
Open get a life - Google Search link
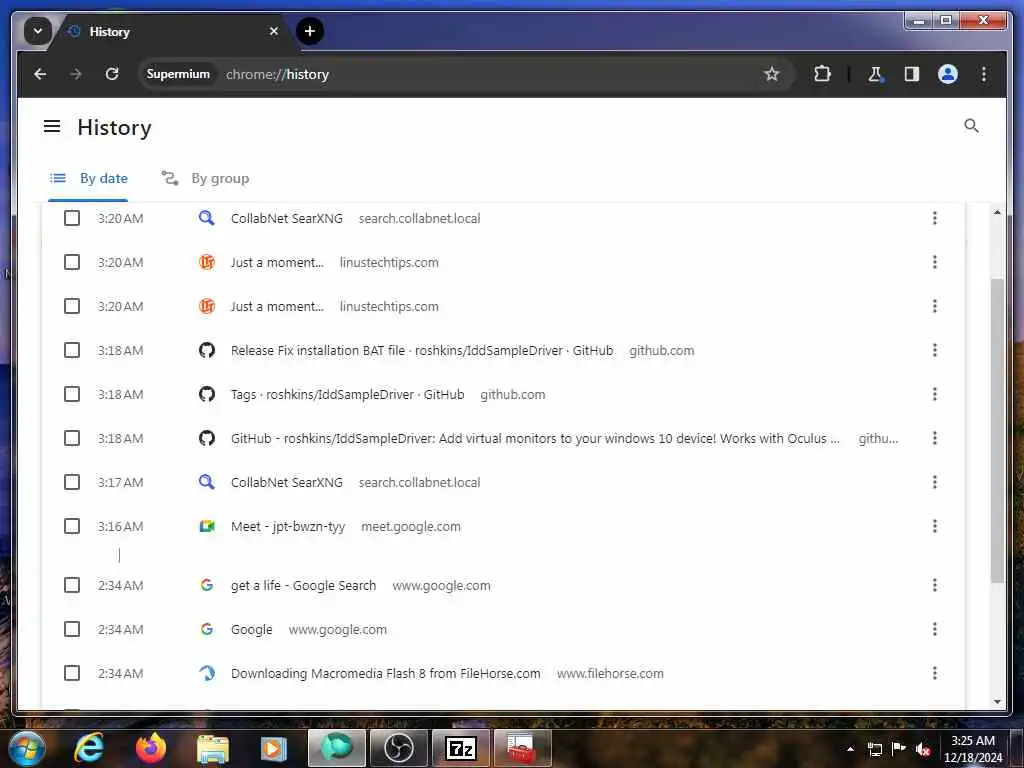coord(304,585)
